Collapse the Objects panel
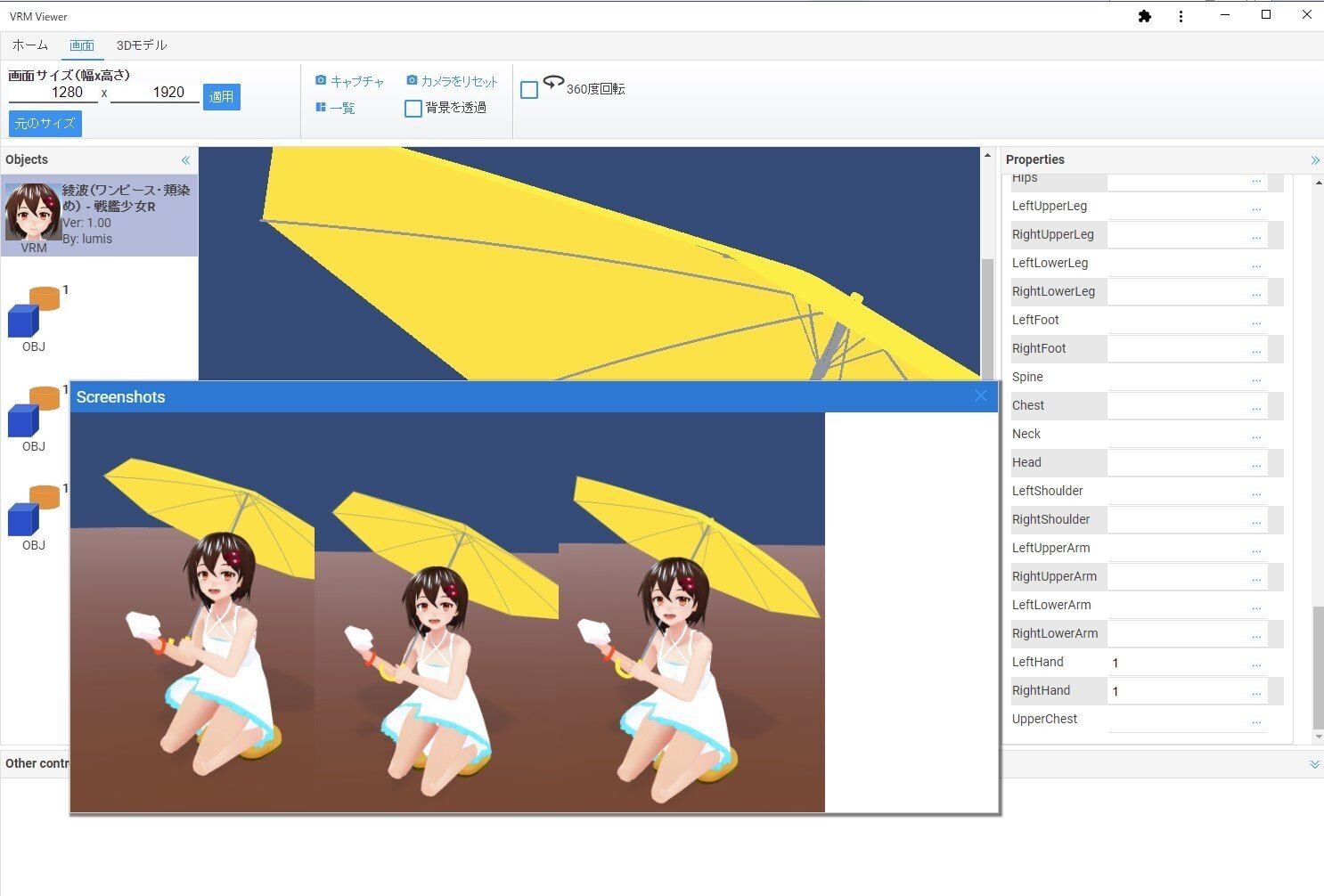The height and width of the screenshot is (896, 1324). (x=185, y=160)
